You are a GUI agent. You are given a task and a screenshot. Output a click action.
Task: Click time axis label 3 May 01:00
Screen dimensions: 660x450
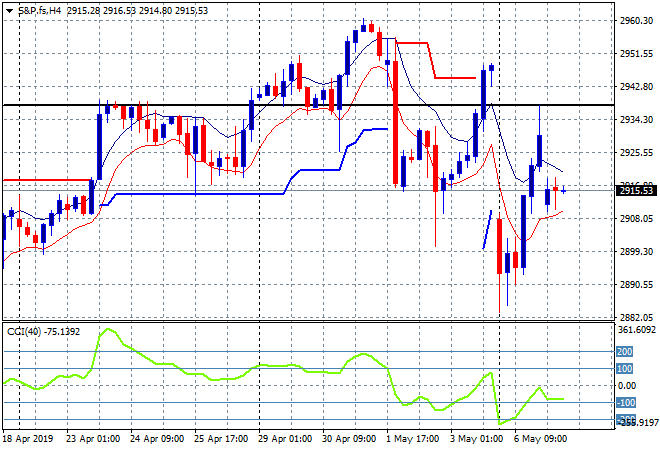(x=476, y=439)
